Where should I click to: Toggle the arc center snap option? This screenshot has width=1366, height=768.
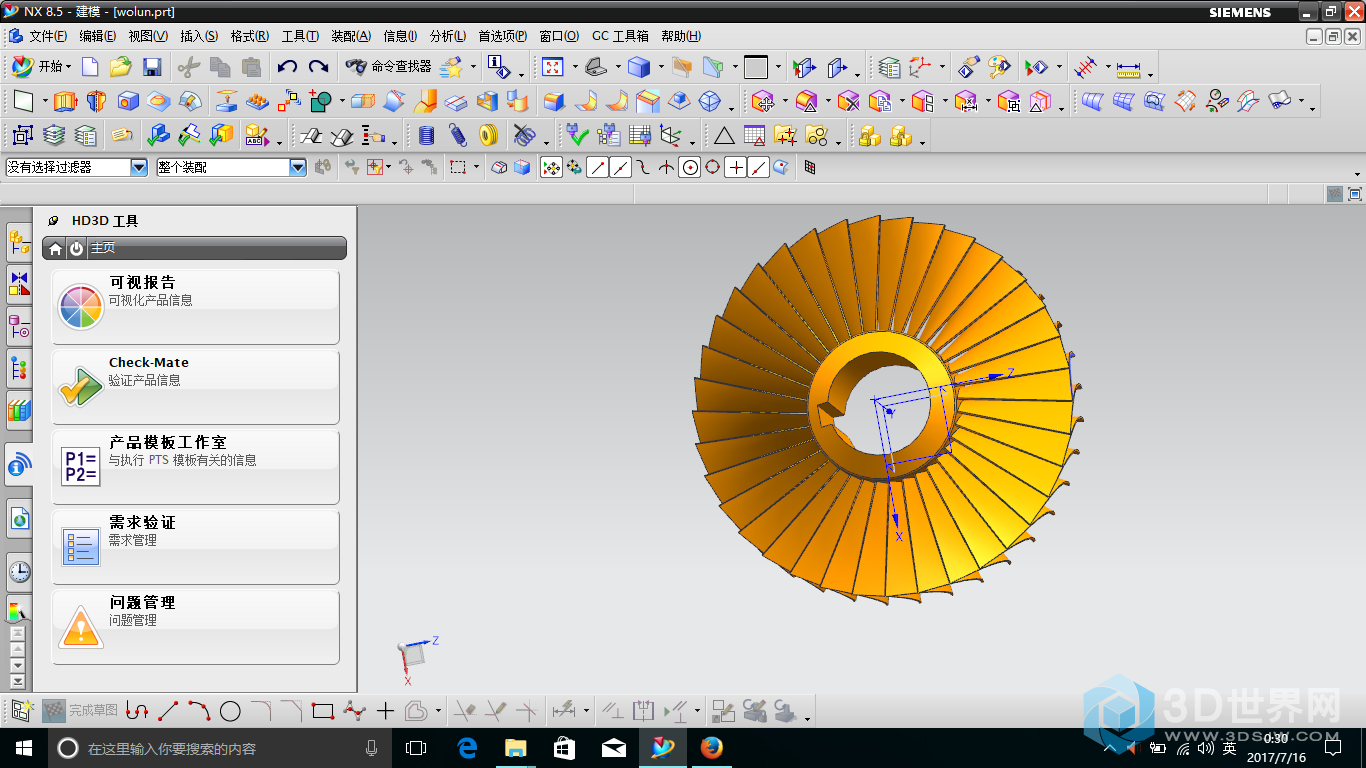(690, 168)
